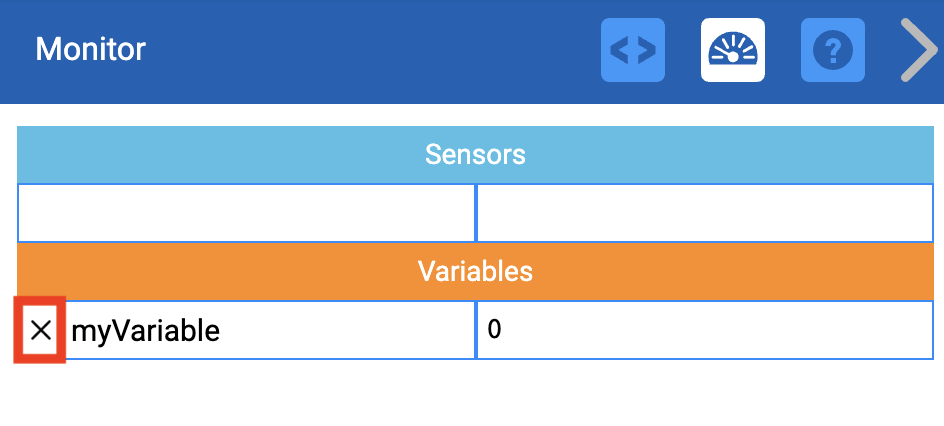The width and height of the screenshot is (944, 426).
Task: Show the block code with the angle-brackets button
Action: [632, 50]
